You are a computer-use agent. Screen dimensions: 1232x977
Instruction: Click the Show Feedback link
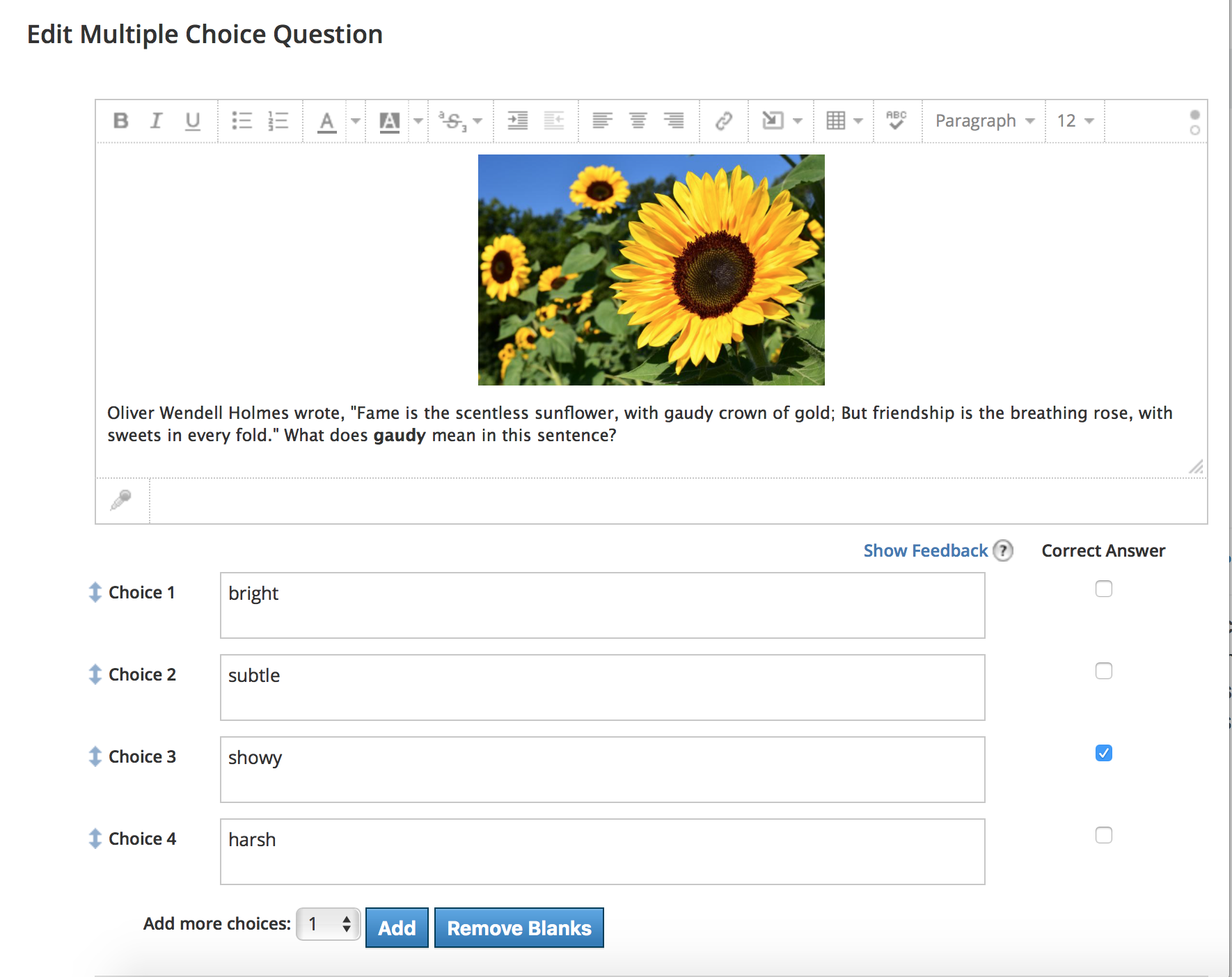pos(925,550)
